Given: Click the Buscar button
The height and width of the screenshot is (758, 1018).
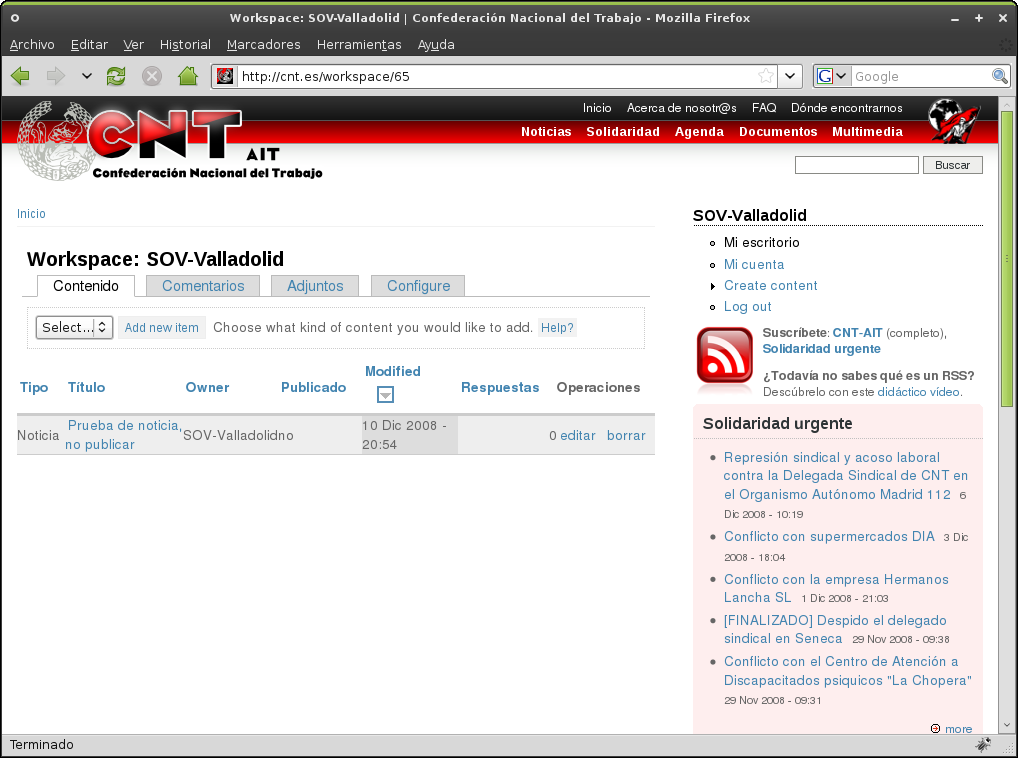Looking at the screenshot, I should (x=952, y=165).
